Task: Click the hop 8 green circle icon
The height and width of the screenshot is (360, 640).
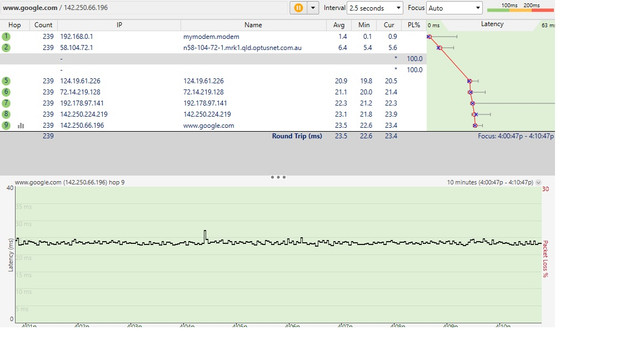Action: 6,114
